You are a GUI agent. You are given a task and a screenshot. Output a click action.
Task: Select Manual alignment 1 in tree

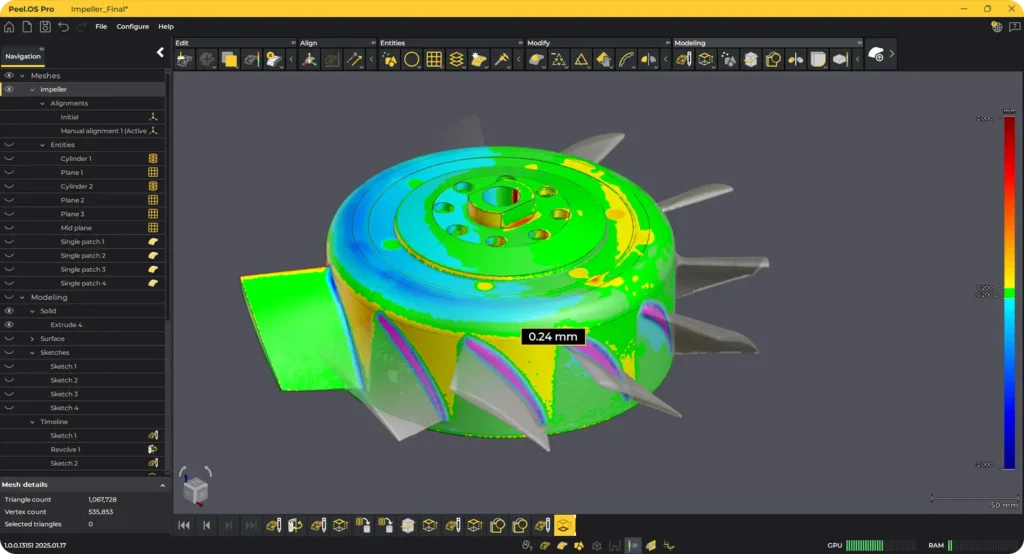point(103,131)
